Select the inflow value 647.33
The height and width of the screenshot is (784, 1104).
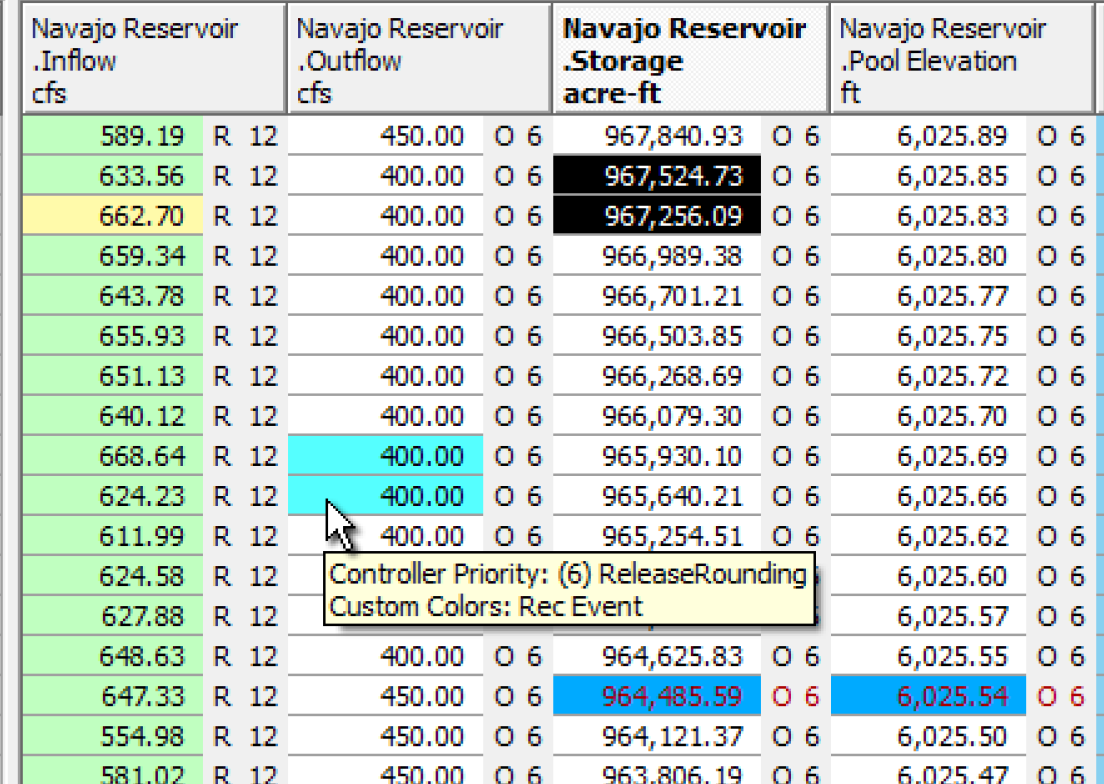coord(114,696)
